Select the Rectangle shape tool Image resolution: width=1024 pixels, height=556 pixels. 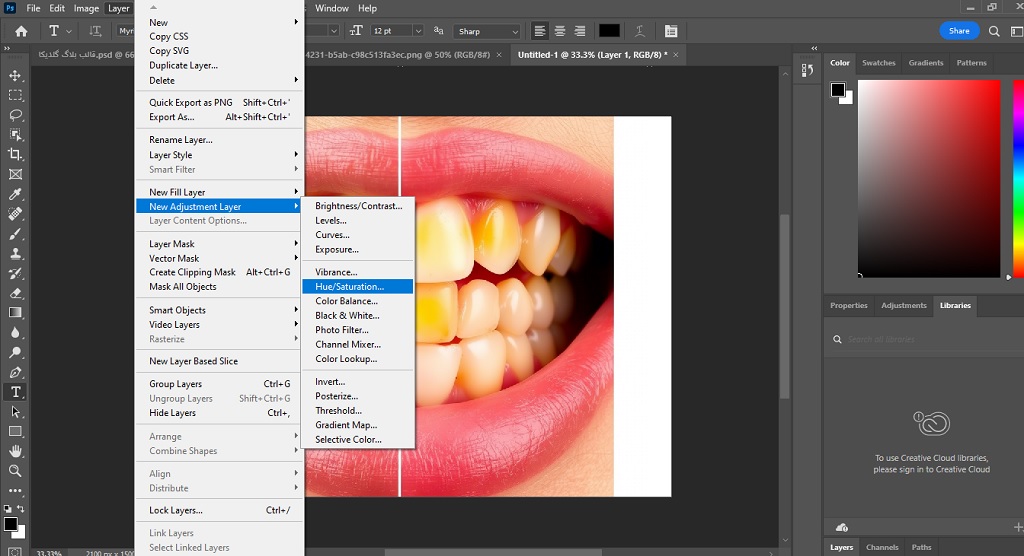coord(16,431)
